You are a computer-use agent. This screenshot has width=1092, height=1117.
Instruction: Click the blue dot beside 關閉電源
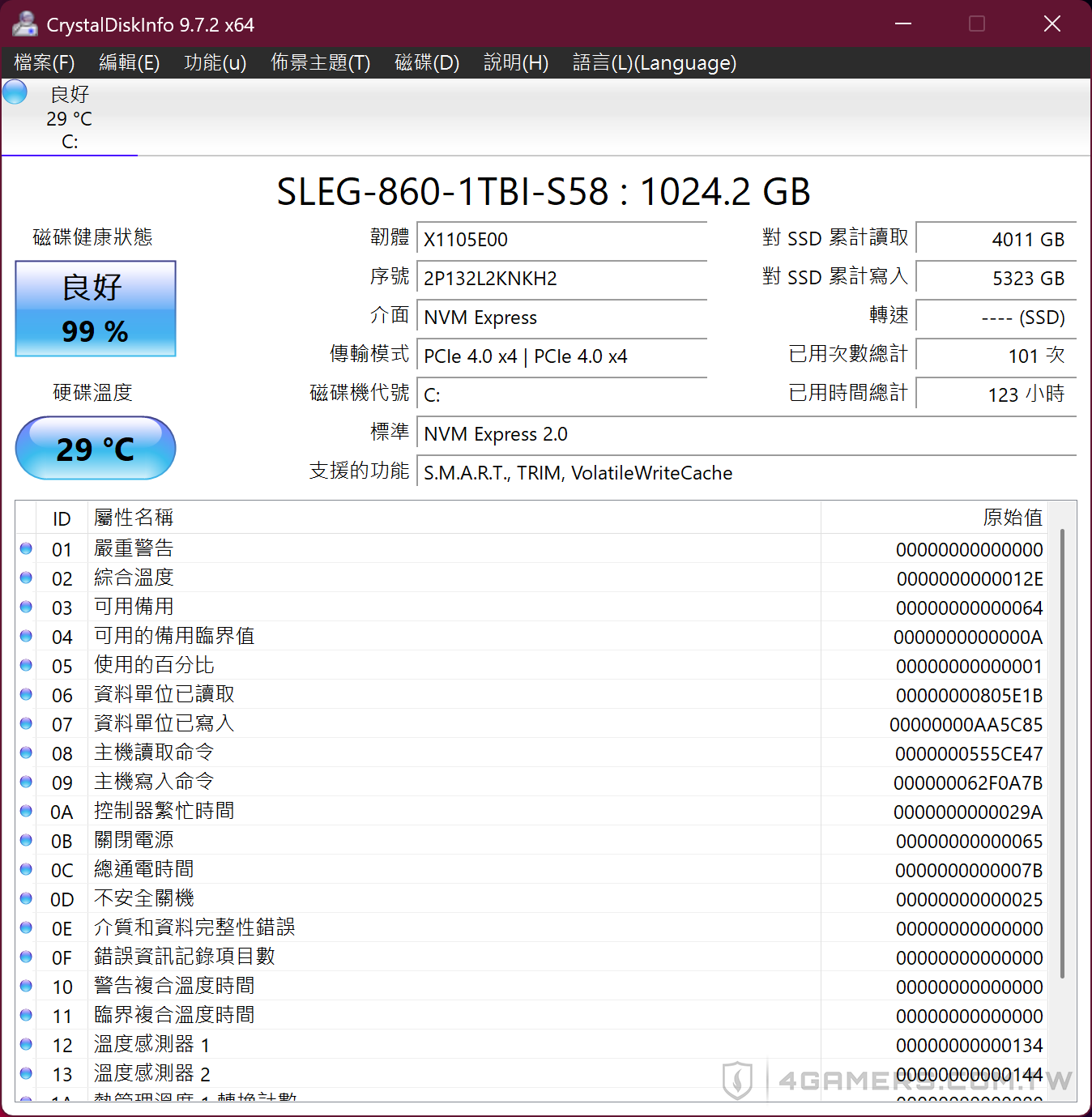(25, 840)
